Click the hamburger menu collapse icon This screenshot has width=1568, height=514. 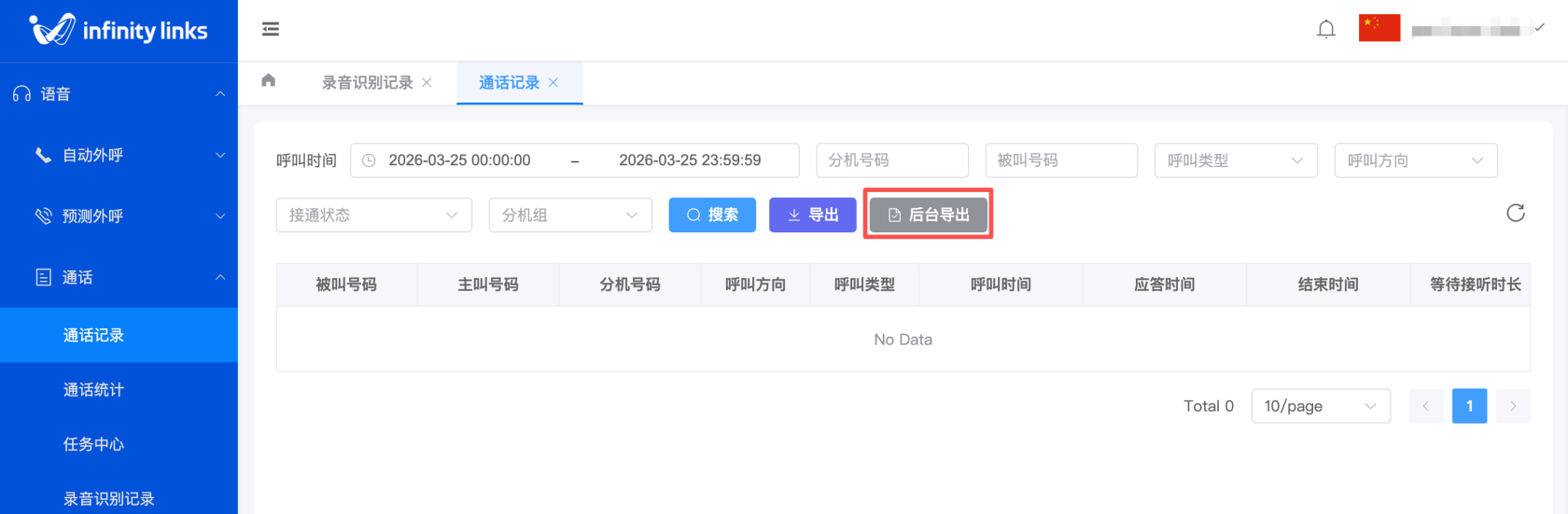[271, 30]
